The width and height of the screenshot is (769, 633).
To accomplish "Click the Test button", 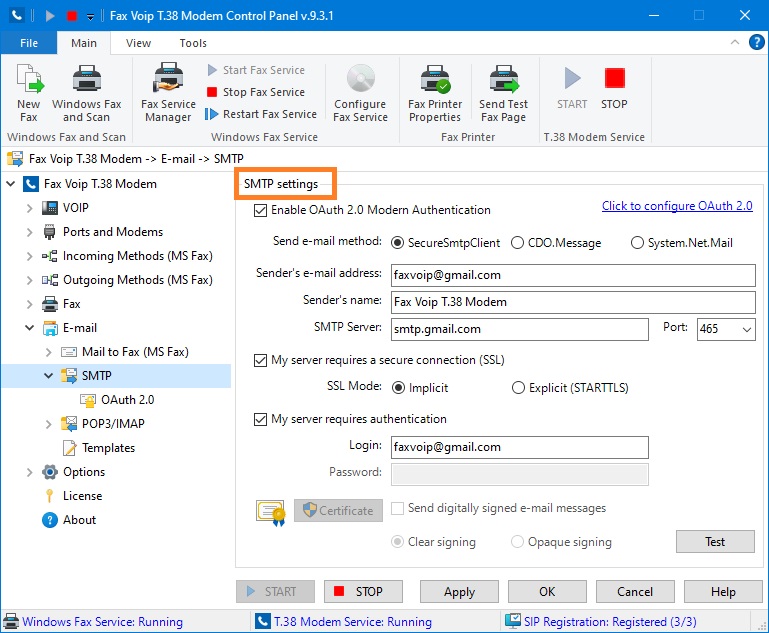I will [x=715, y=541].
